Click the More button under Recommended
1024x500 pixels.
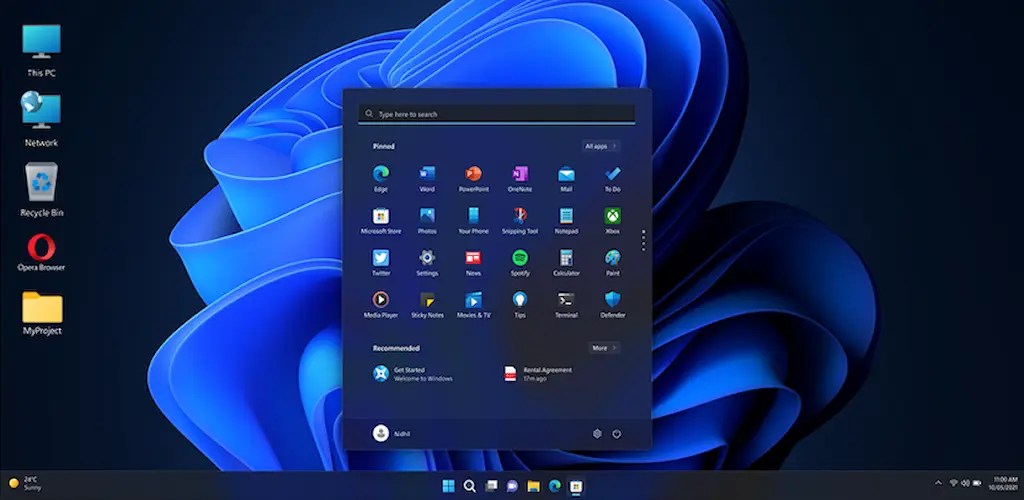pos(603,348)
